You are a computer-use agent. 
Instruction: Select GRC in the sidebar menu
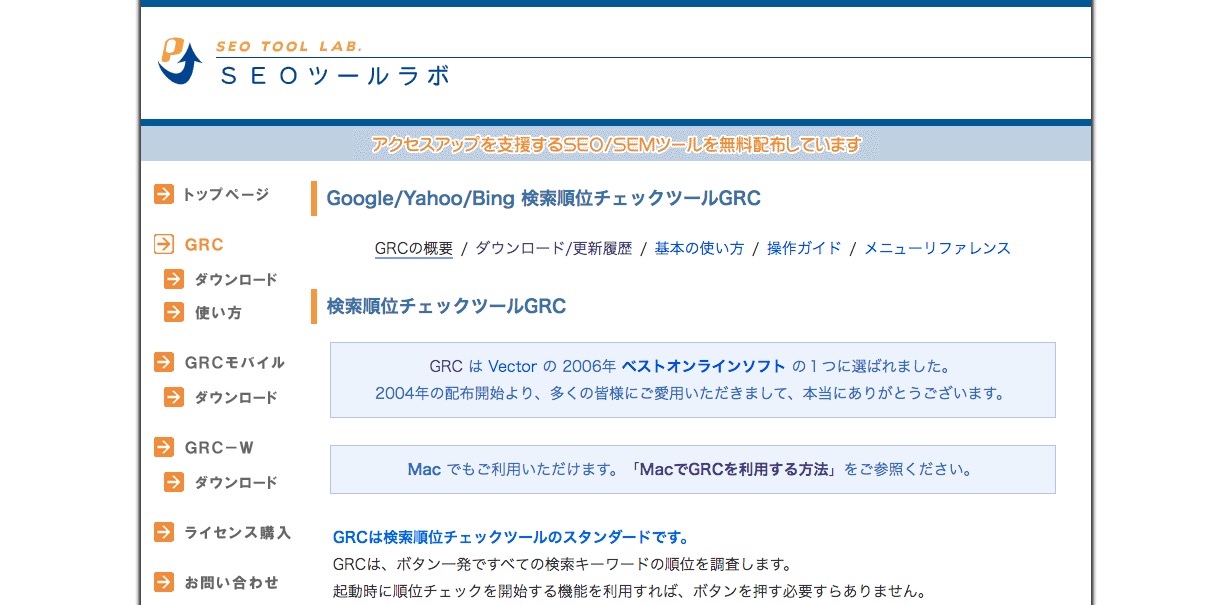pyautogui.click(x=204, y=244)
